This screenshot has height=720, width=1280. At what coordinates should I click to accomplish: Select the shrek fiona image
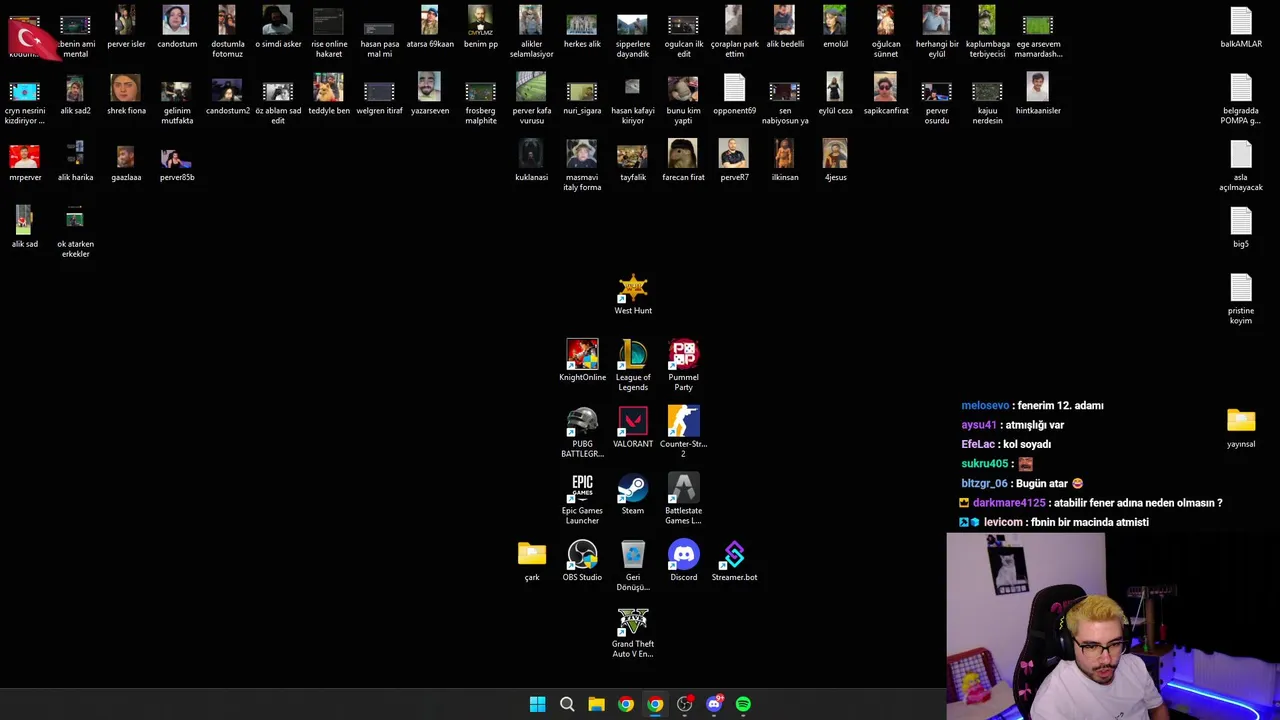pos(126,95)
